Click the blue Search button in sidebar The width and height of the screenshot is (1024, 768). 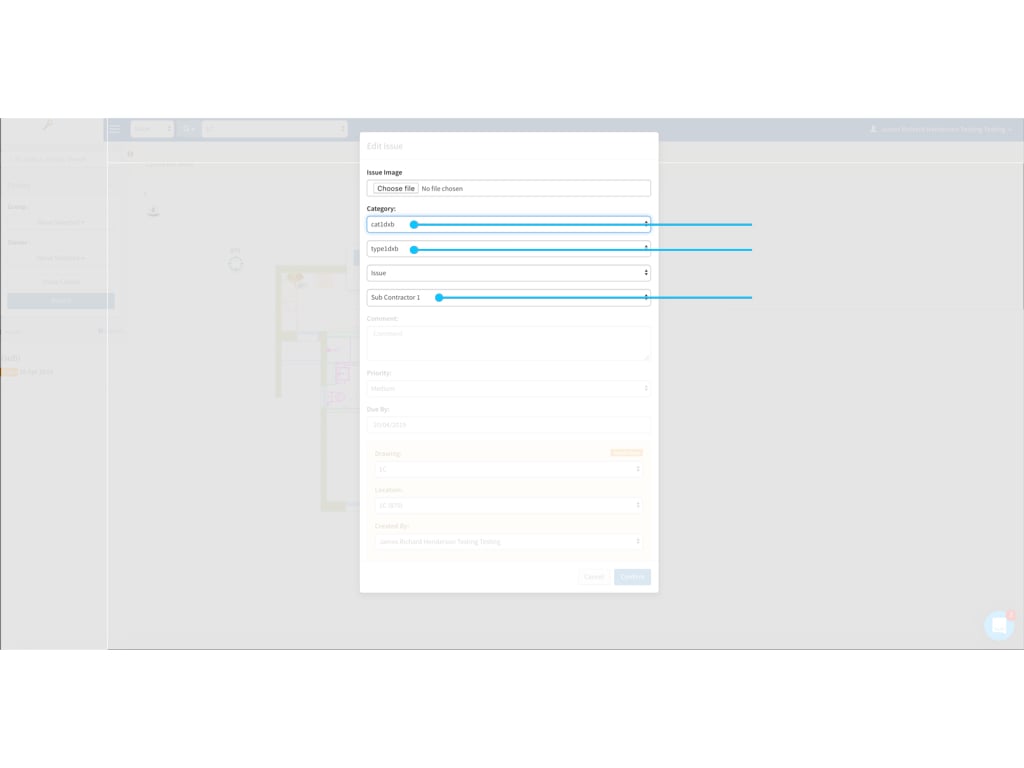61,300
